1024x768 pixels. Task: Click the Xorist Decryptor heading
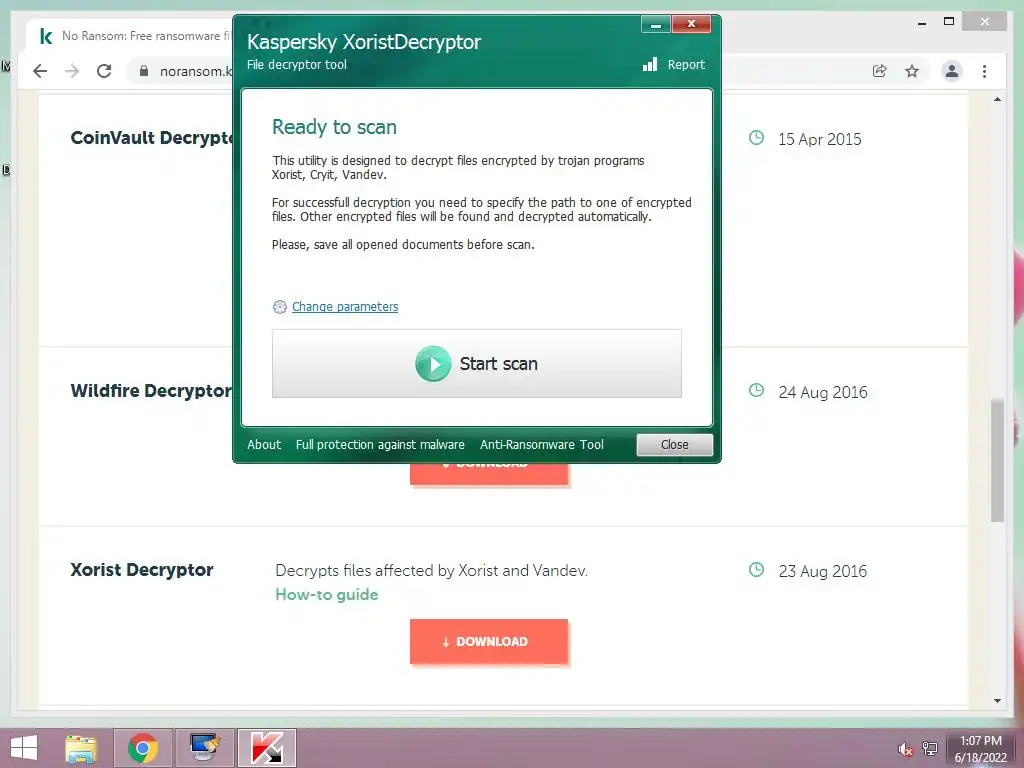(142, 570)
